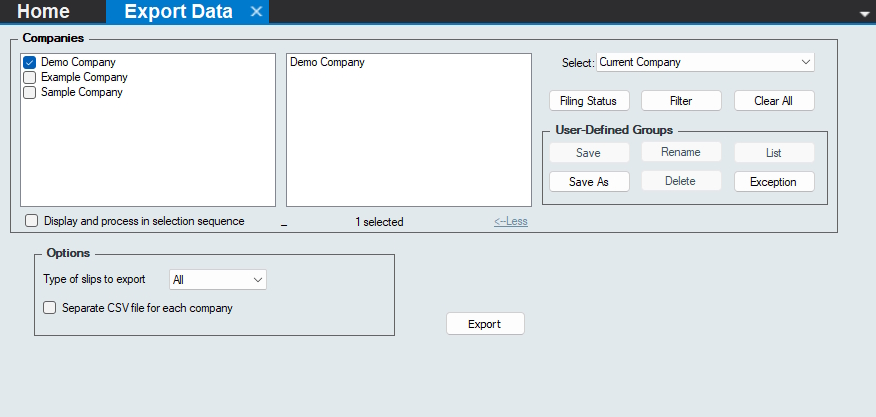Open the Filter button
Screen dimensions: 876x417
pos(681,101)
